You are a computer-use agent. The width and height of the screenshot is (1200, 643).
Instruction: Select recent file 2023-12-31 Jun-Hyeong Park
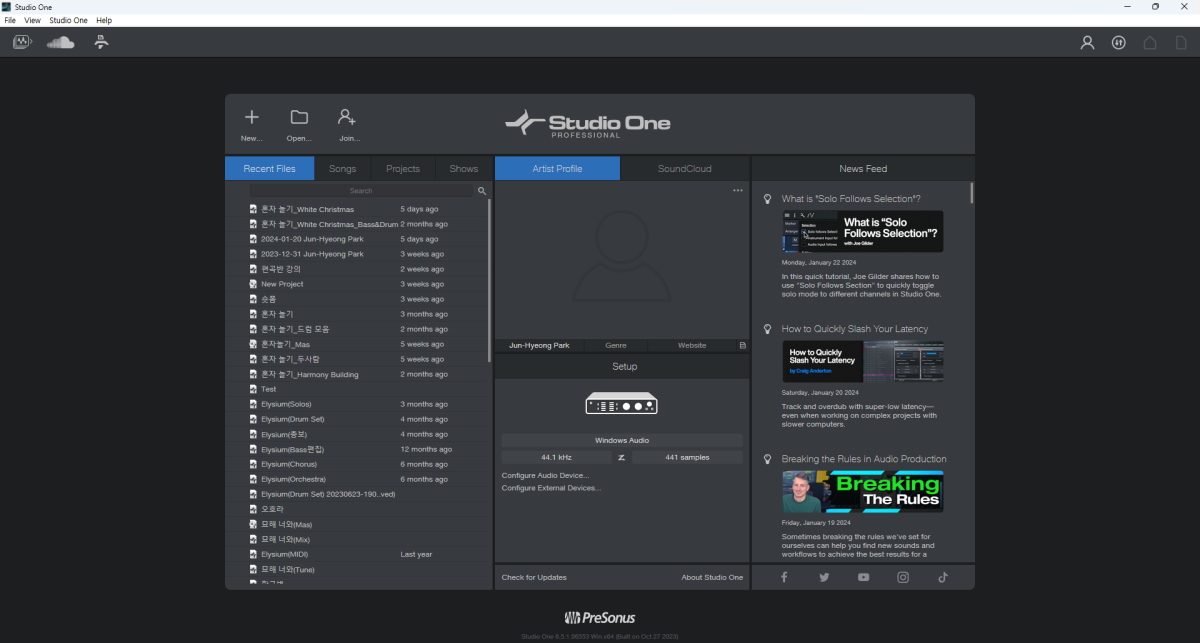pyautogui.click(x=366, y=254)
